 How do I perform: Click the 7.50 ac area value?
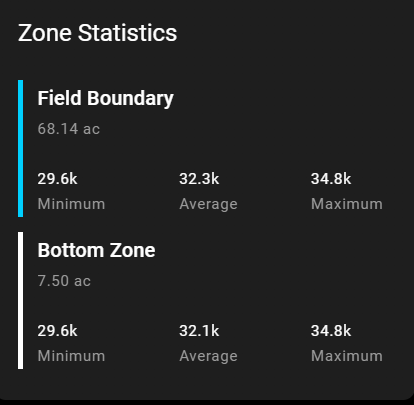click(64, 281)
